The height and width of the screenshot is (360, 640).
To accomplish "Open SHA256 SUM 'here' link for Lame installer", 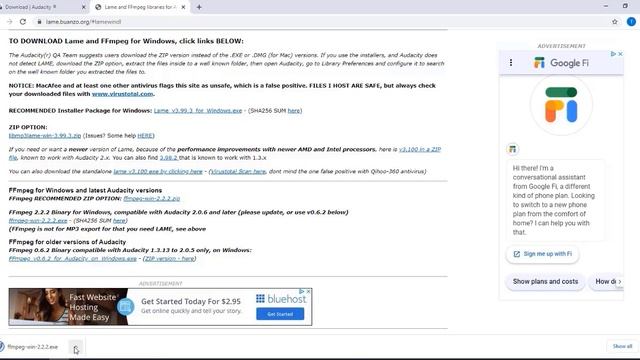I will [294, 111].
